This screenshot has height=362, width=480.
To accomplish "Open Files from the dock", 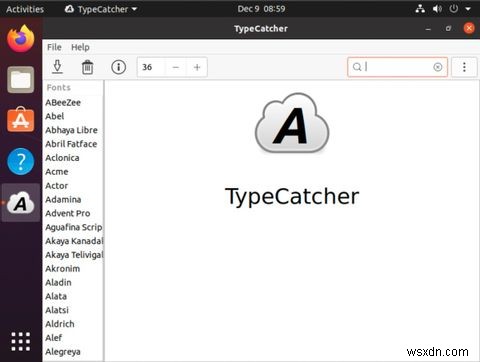I will (21, 80).
